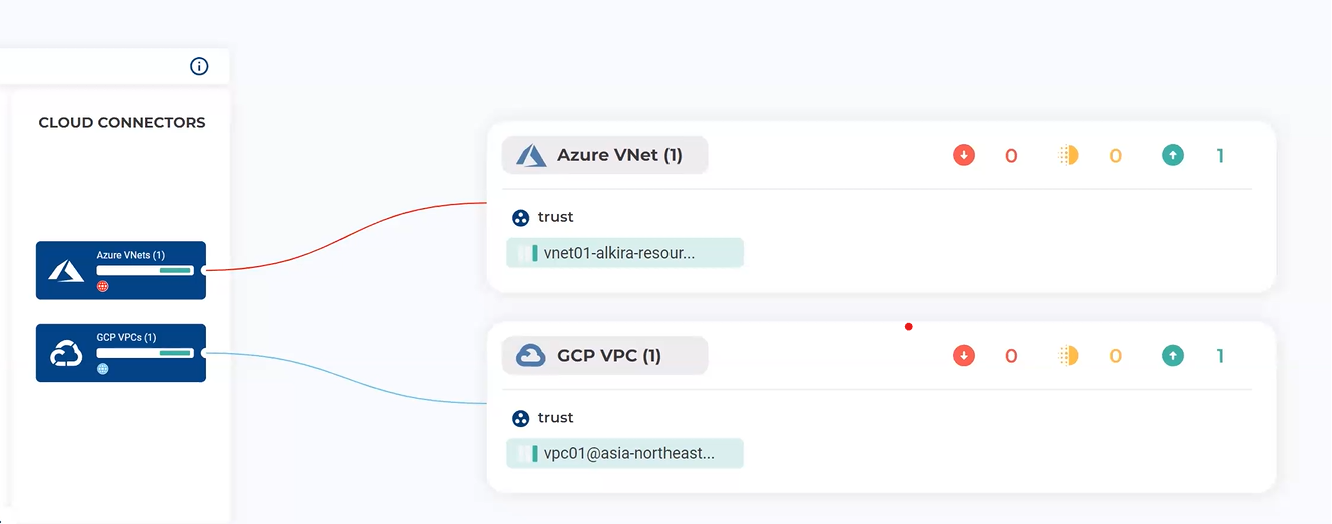Viewport: 1332px width, 524px height.
Task: Open the Azure VNet (1) group header
Action: 605,155
